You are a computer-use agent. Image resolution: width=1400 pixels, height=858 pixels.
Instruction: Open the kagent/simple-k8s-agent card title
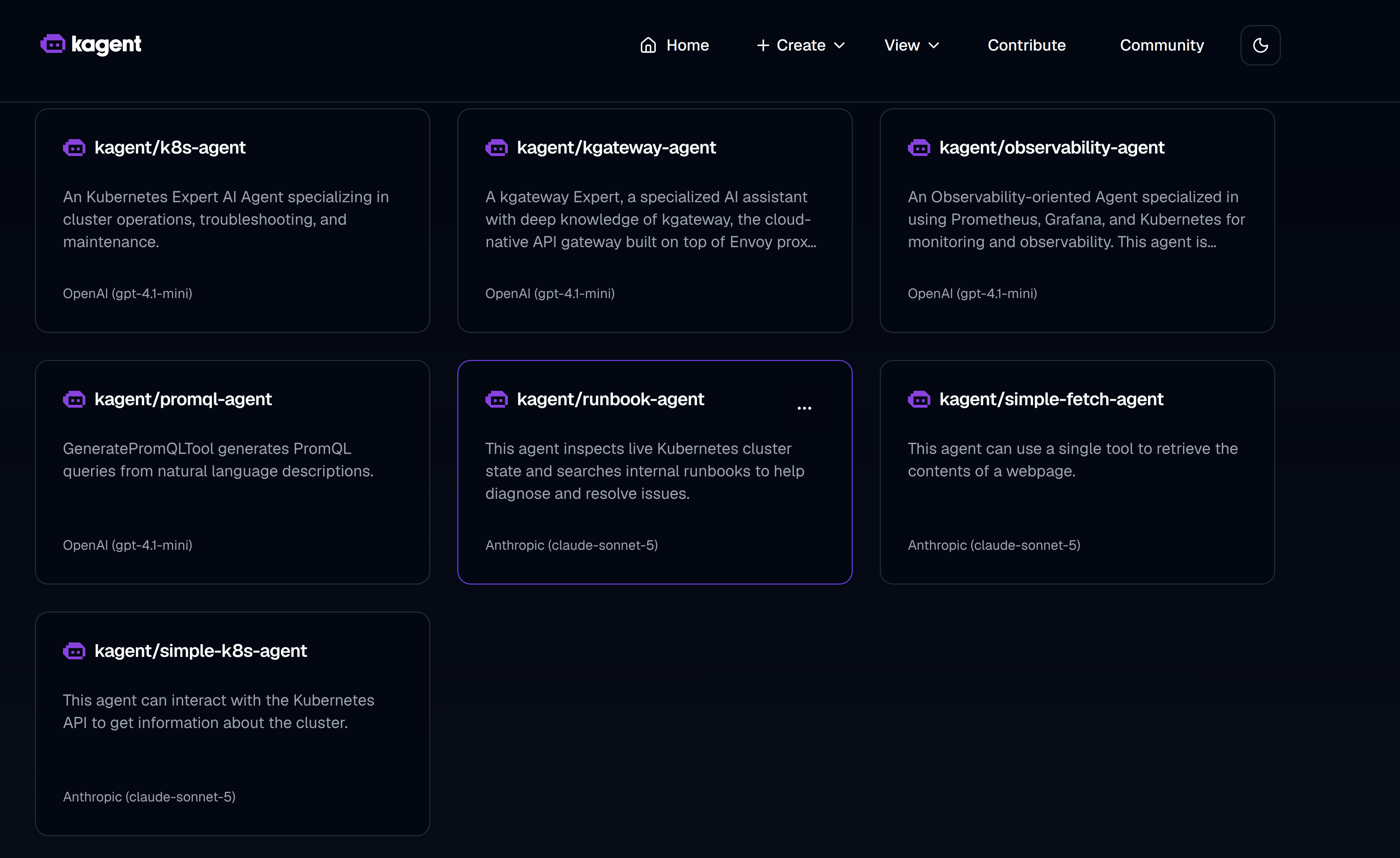point(201,651)
